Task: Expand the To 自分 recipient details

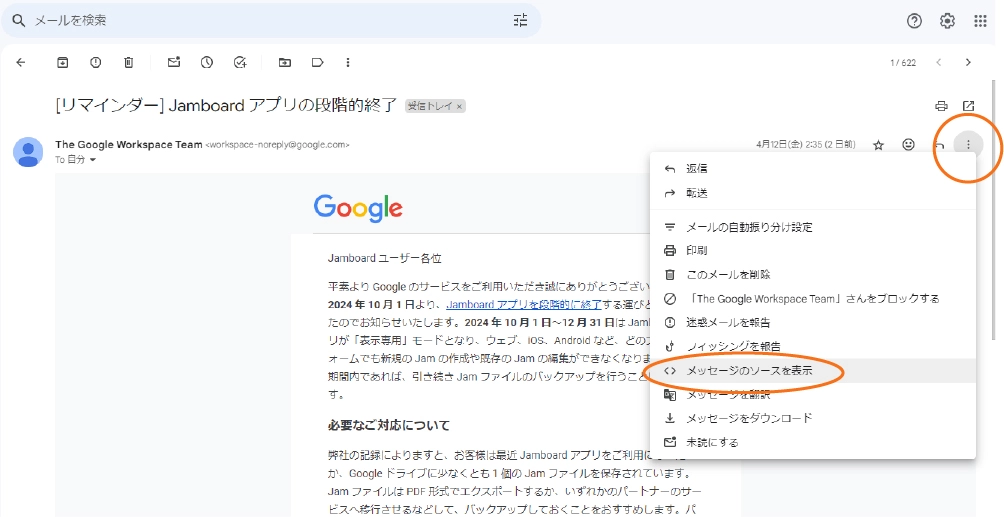Action: pyautogui.click(x=93, y=160)
